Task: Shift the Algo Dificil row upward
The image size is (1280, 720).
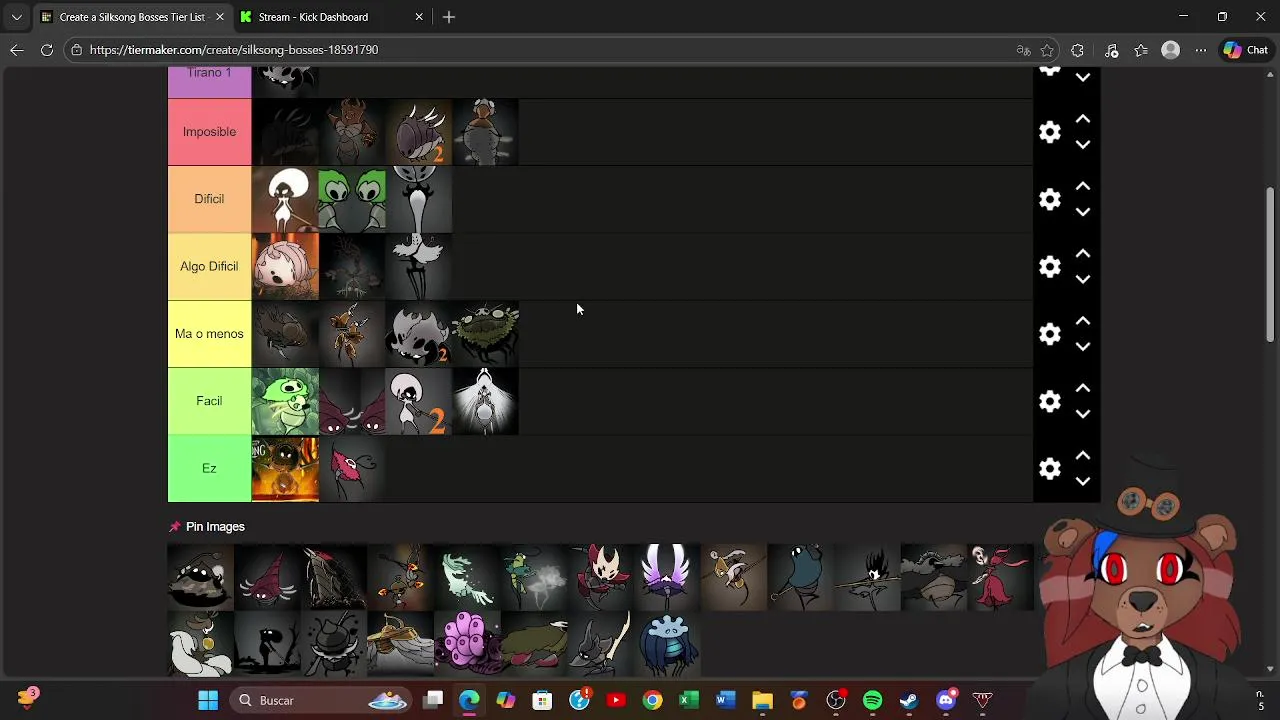Action: (x=1082, y=254)
